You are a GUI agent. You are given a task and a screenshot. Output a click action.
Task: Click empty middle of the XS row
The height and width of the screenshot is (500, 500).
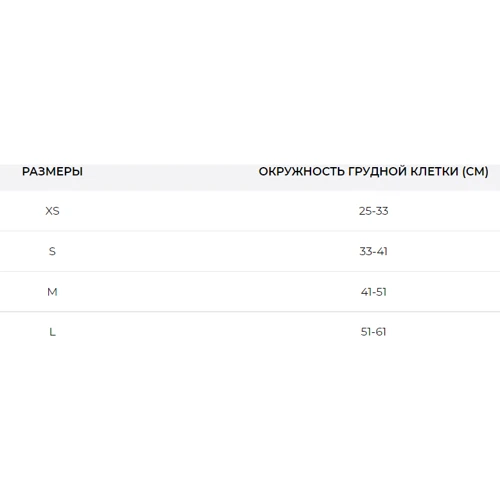pyautogui.click(x=209, y=211)
